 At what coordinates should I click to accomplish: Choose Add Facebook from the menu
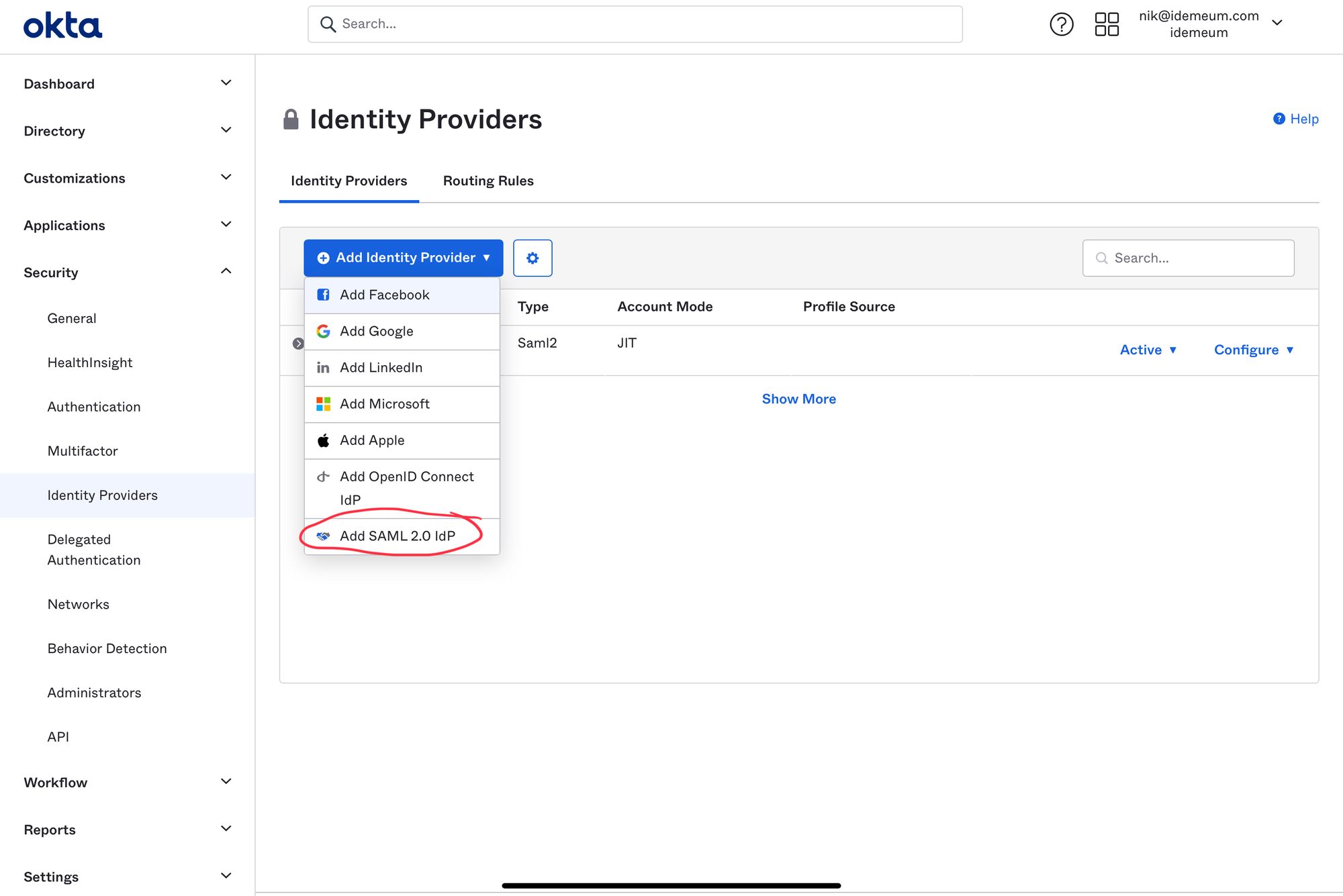(x=402, y=295)
